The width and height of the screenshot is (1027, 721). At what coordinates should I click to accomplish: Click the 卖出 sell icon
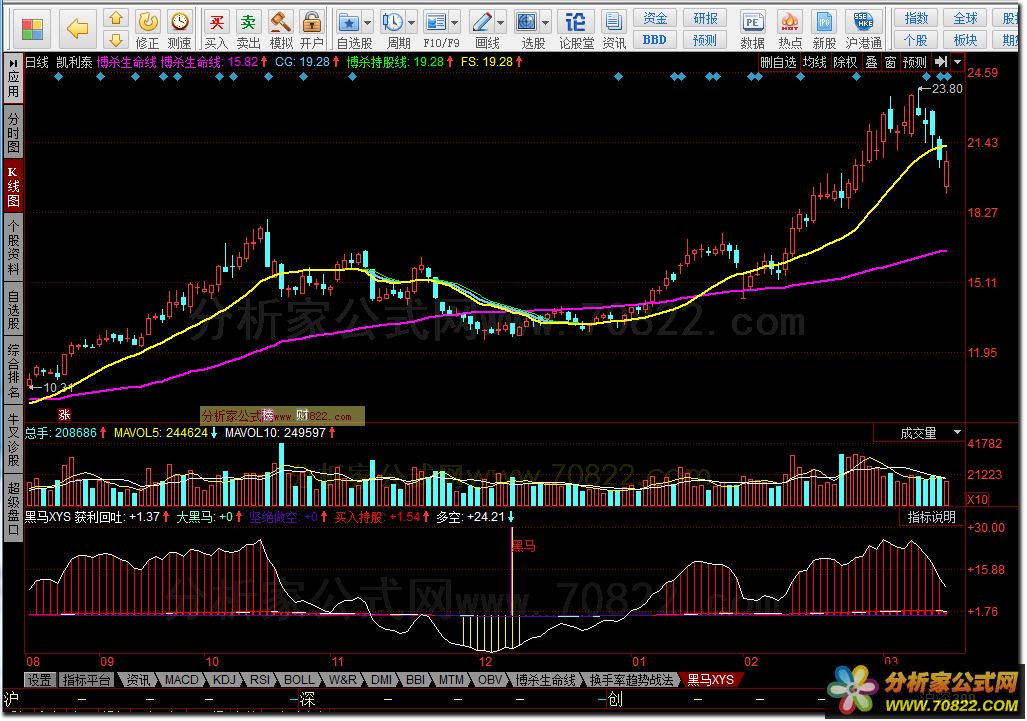[248, 29]
